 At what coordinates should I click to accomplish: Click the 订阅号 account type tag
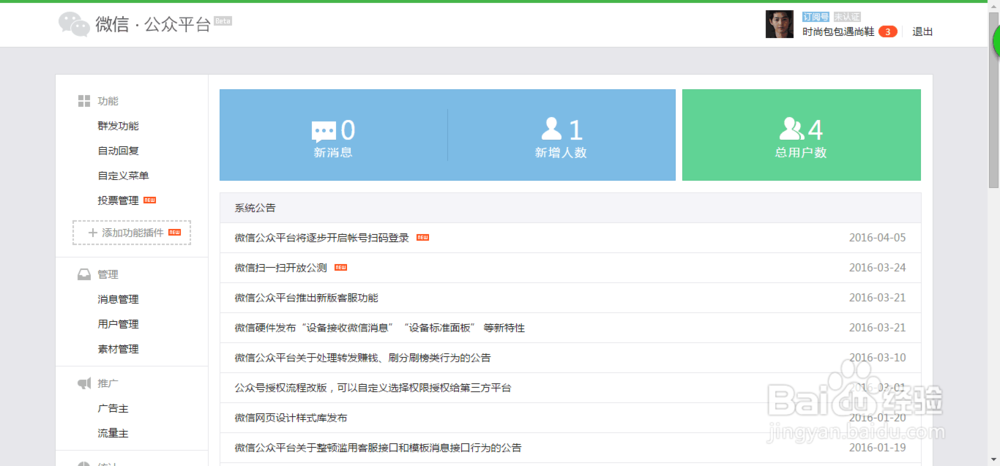tap(816, 17)
